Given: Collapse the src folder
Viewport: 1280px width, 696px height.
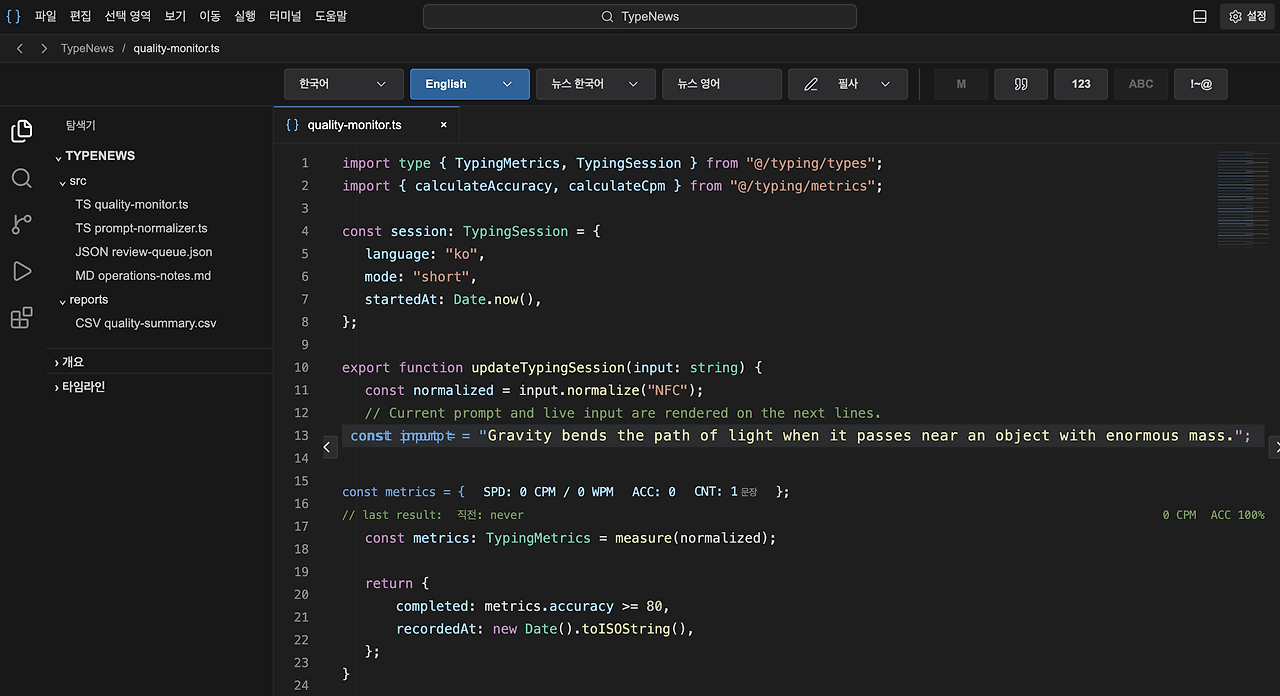Looking at the screenshot, I should [73, 181].
